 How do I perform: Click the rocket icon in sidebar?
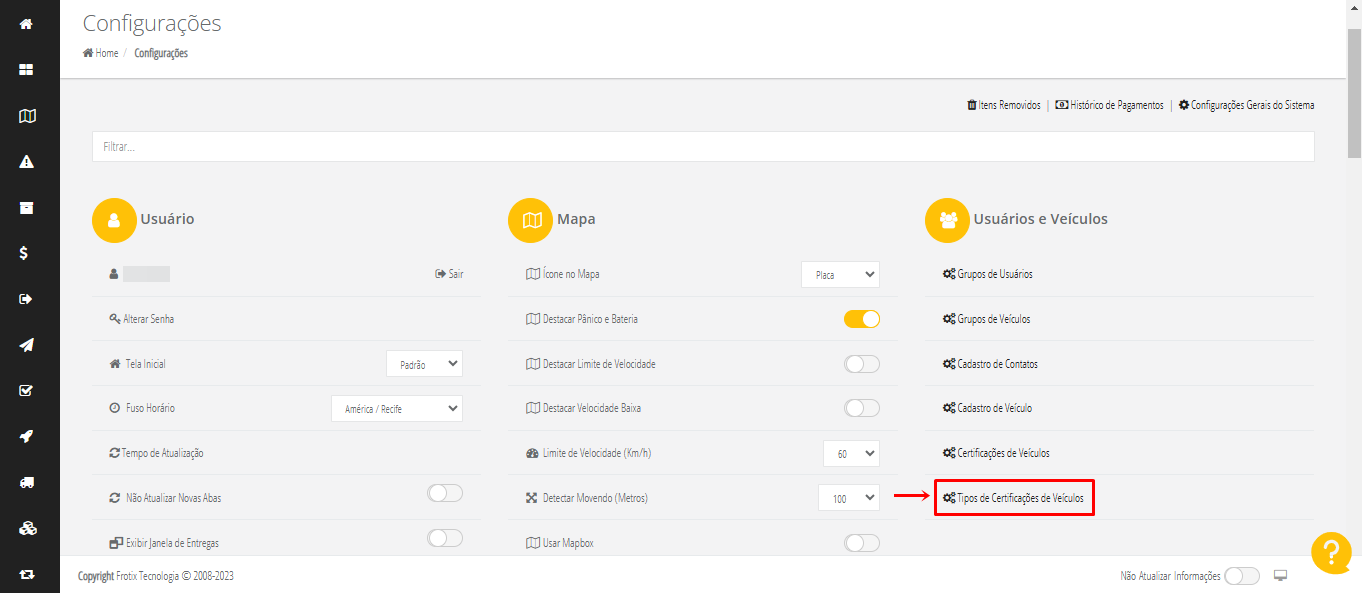[x=27, y=436]
